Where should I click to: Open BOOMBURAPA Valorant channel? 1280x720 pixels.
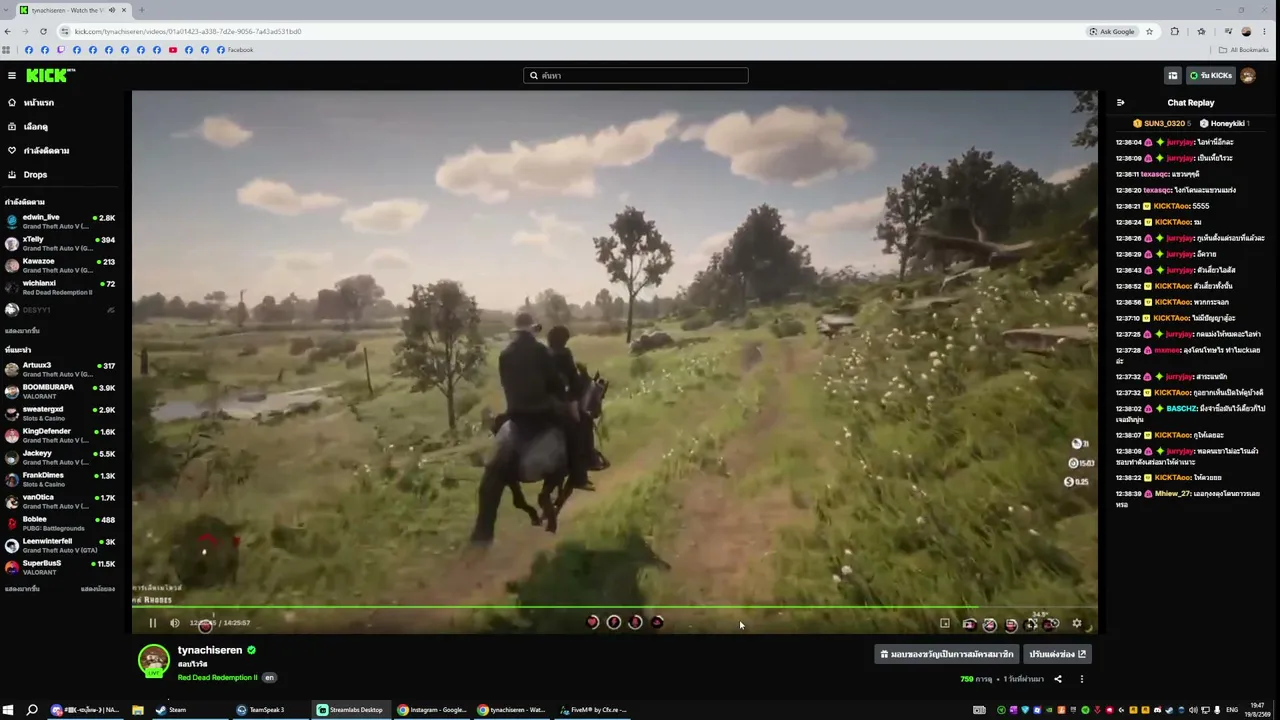tap(60, 392)
